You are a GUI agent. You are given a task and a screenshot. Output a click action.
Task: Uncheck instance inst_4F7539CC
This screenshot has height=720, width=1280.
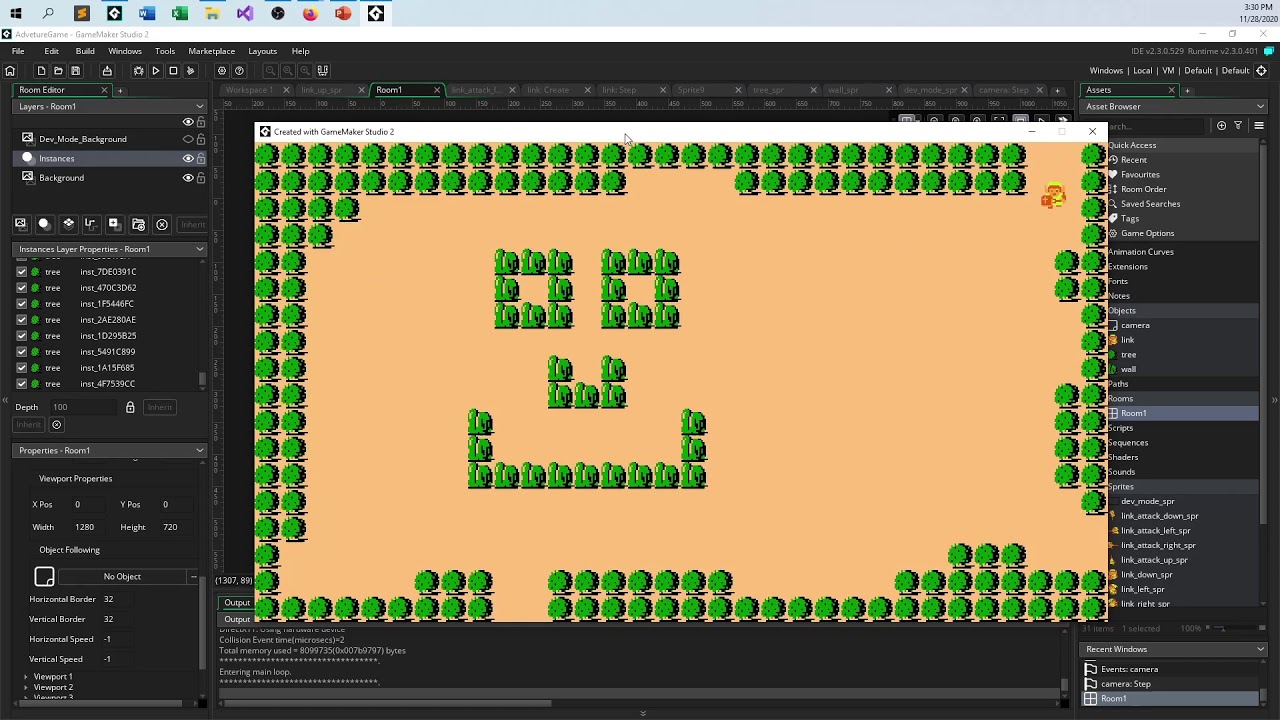click(22, 384)
